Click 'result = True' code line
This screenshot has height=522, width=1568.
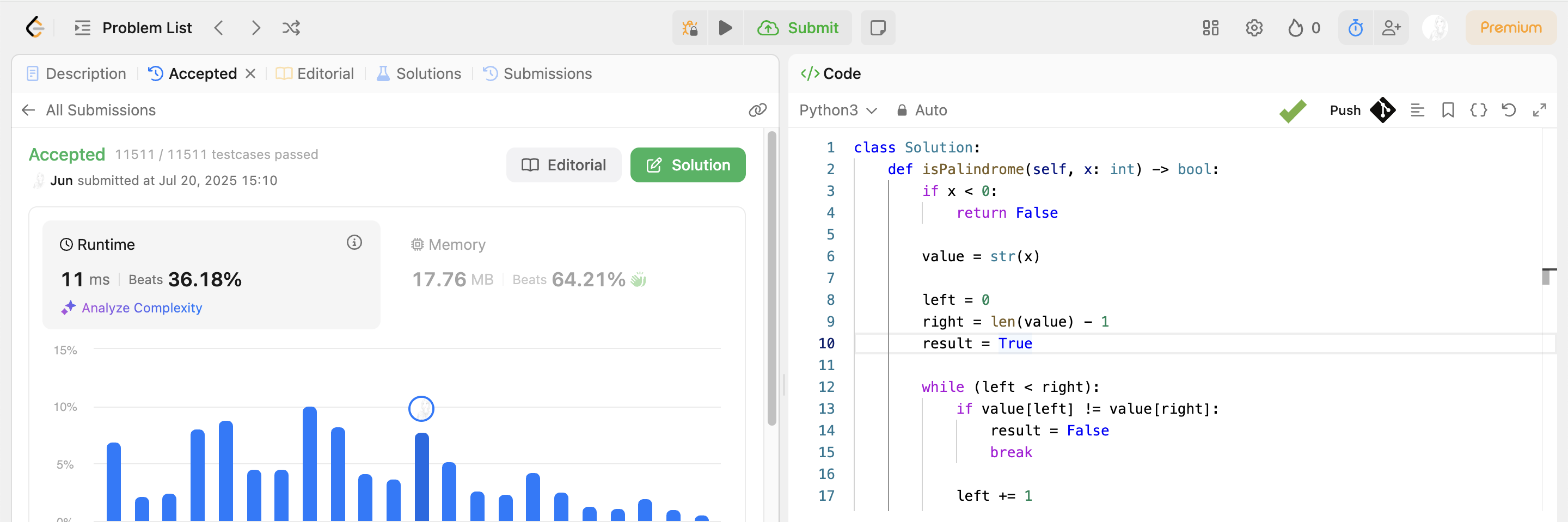[x=977, y=343]
